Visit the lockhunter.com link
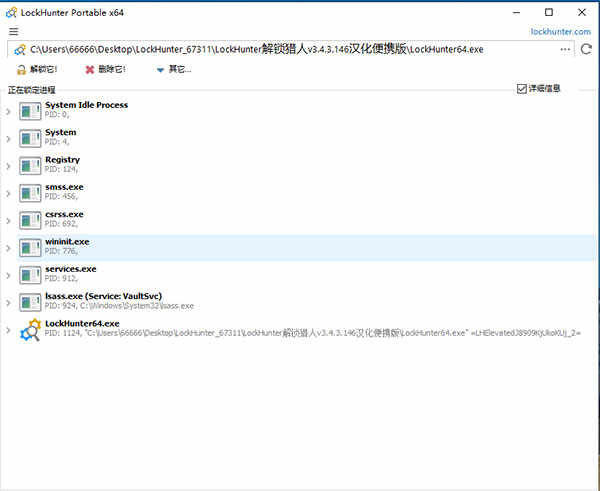Viewport: 600px width, 491px height. [x=560, y=31]
